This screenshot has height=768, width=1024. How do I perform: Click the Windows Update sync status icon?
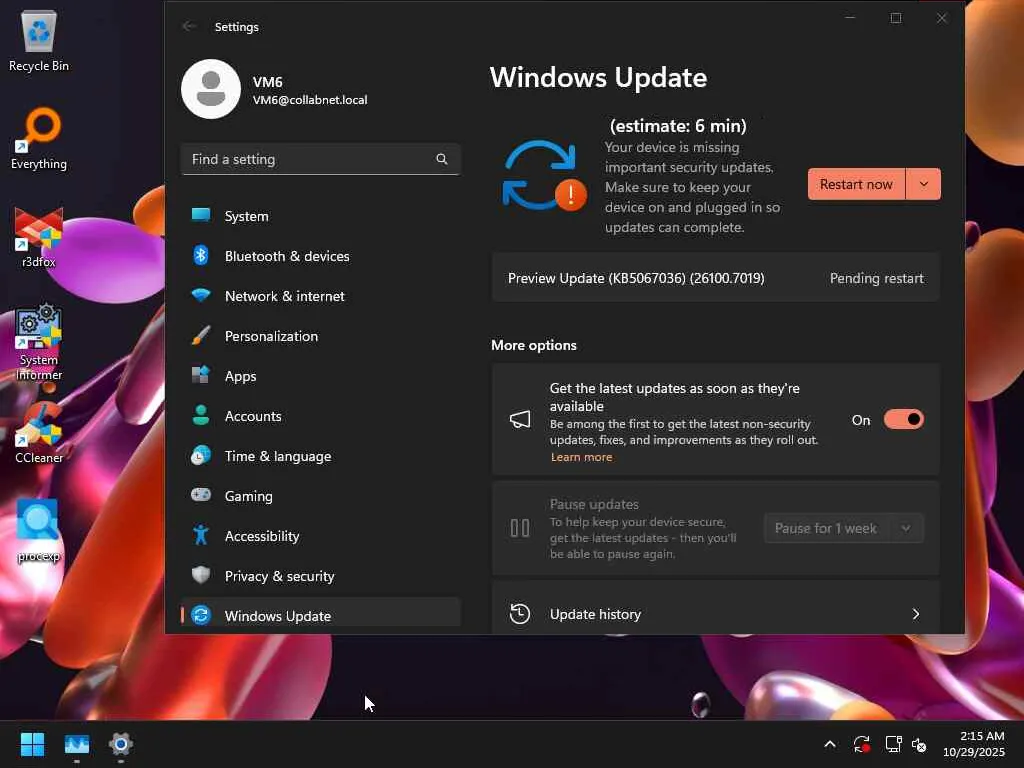(544, 175)
